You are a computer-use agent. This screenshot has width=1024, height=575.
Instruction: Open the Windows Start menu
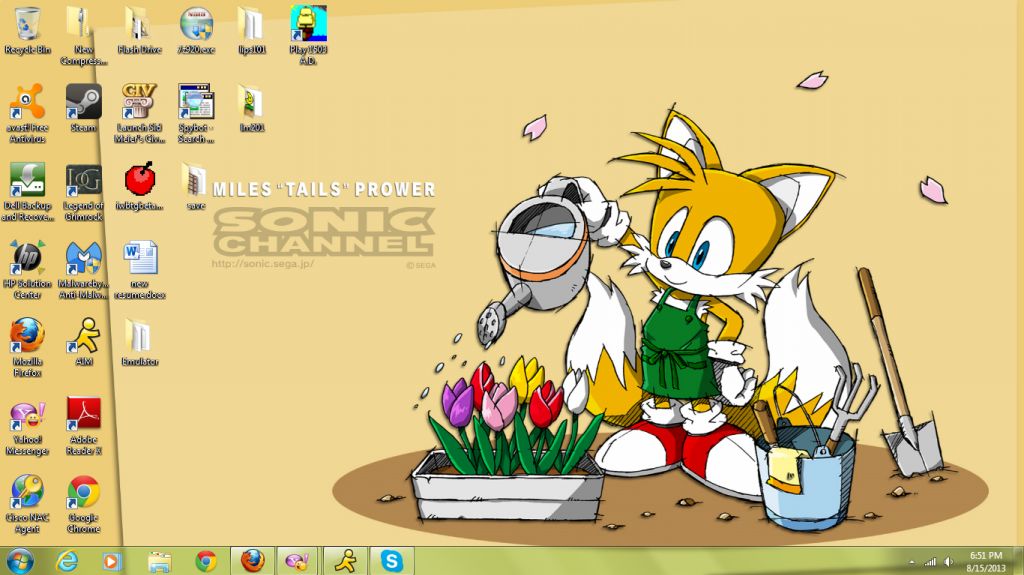tap(20, 561)
